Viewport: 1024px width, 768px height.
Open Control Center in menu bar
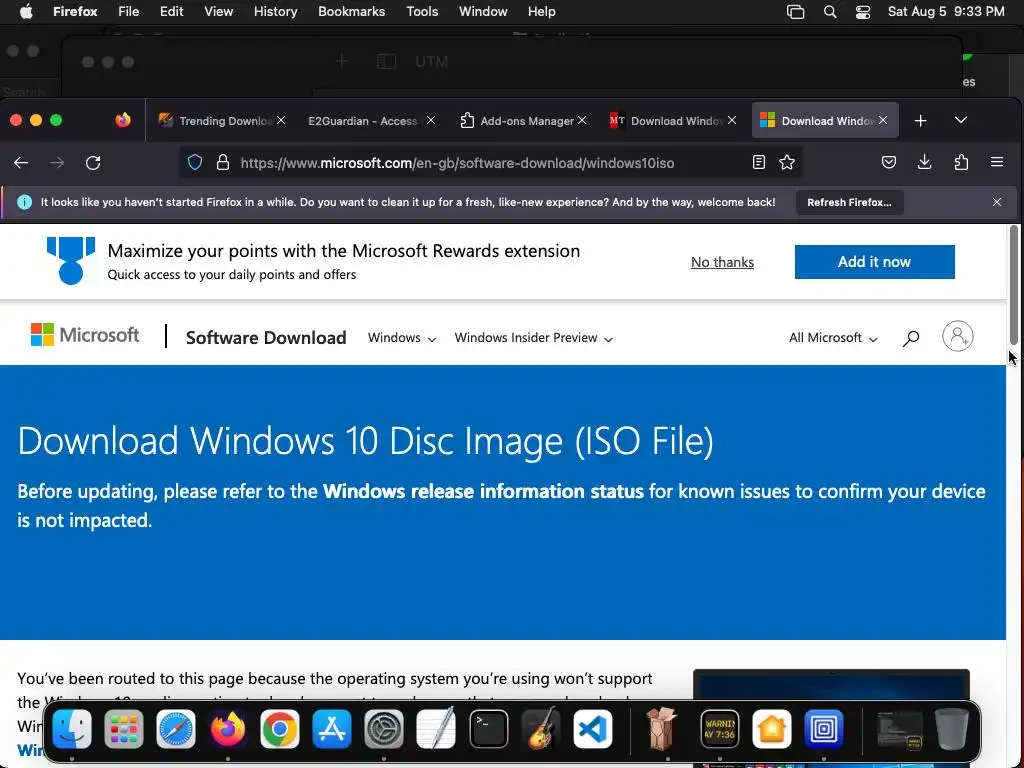tap(863, 12)
